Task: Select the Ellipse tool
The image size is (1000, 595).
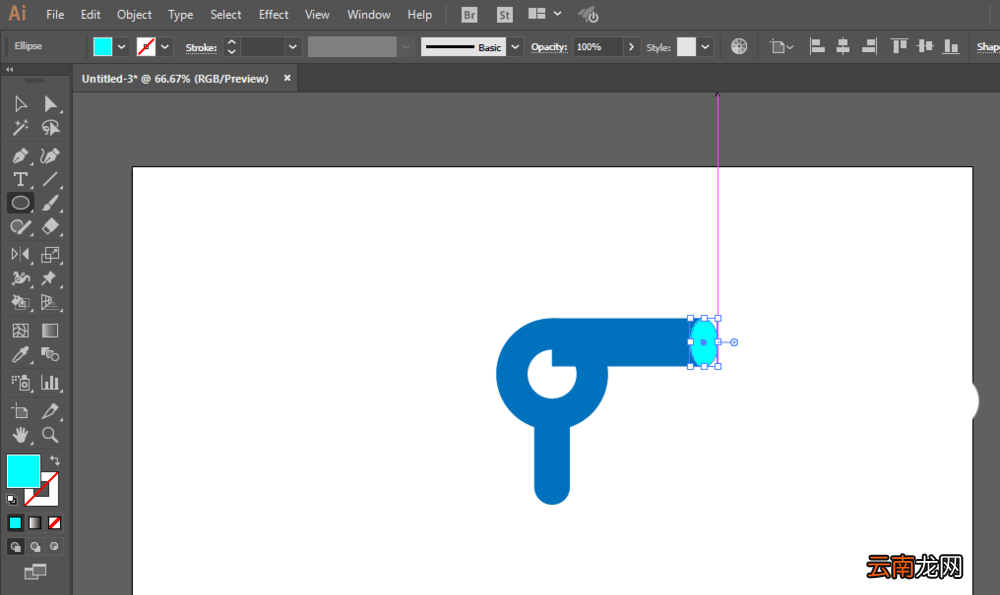Action: (x=20, y=203)
